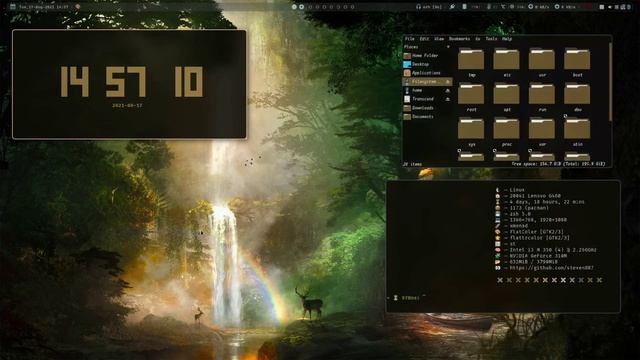Click the '1173 (pacman)' line in terminal
Image resolution: width=640 pixels, height=360 pixels.
click(529, 208)
